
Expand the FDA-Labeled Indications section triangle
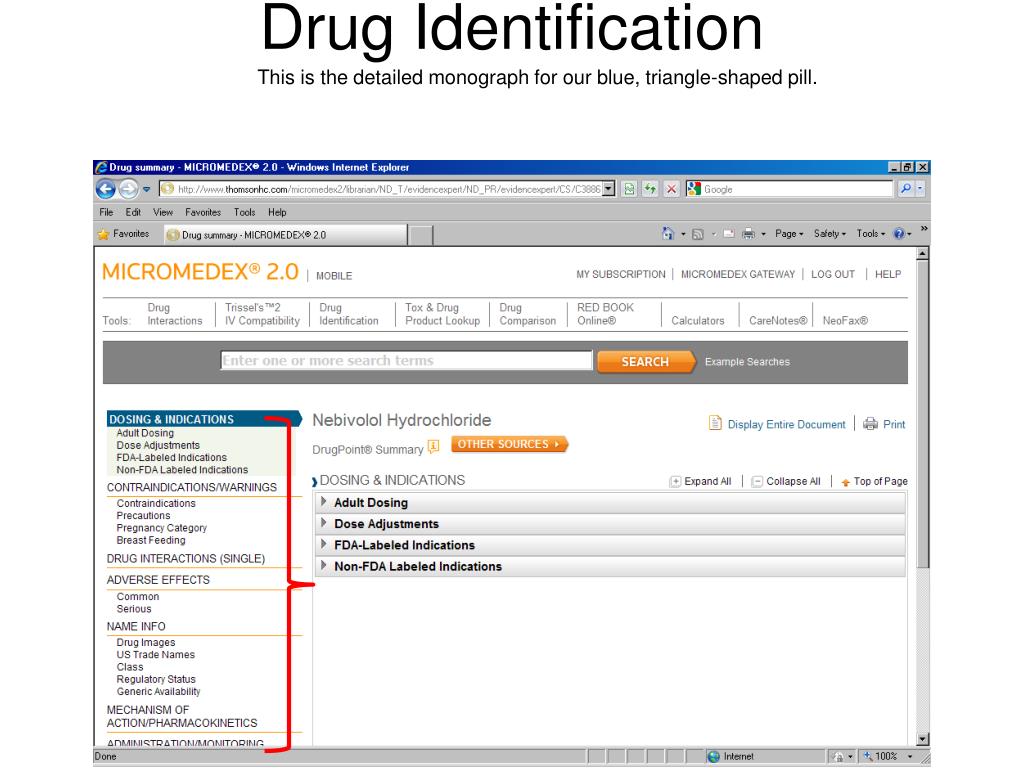pos(323,544)
